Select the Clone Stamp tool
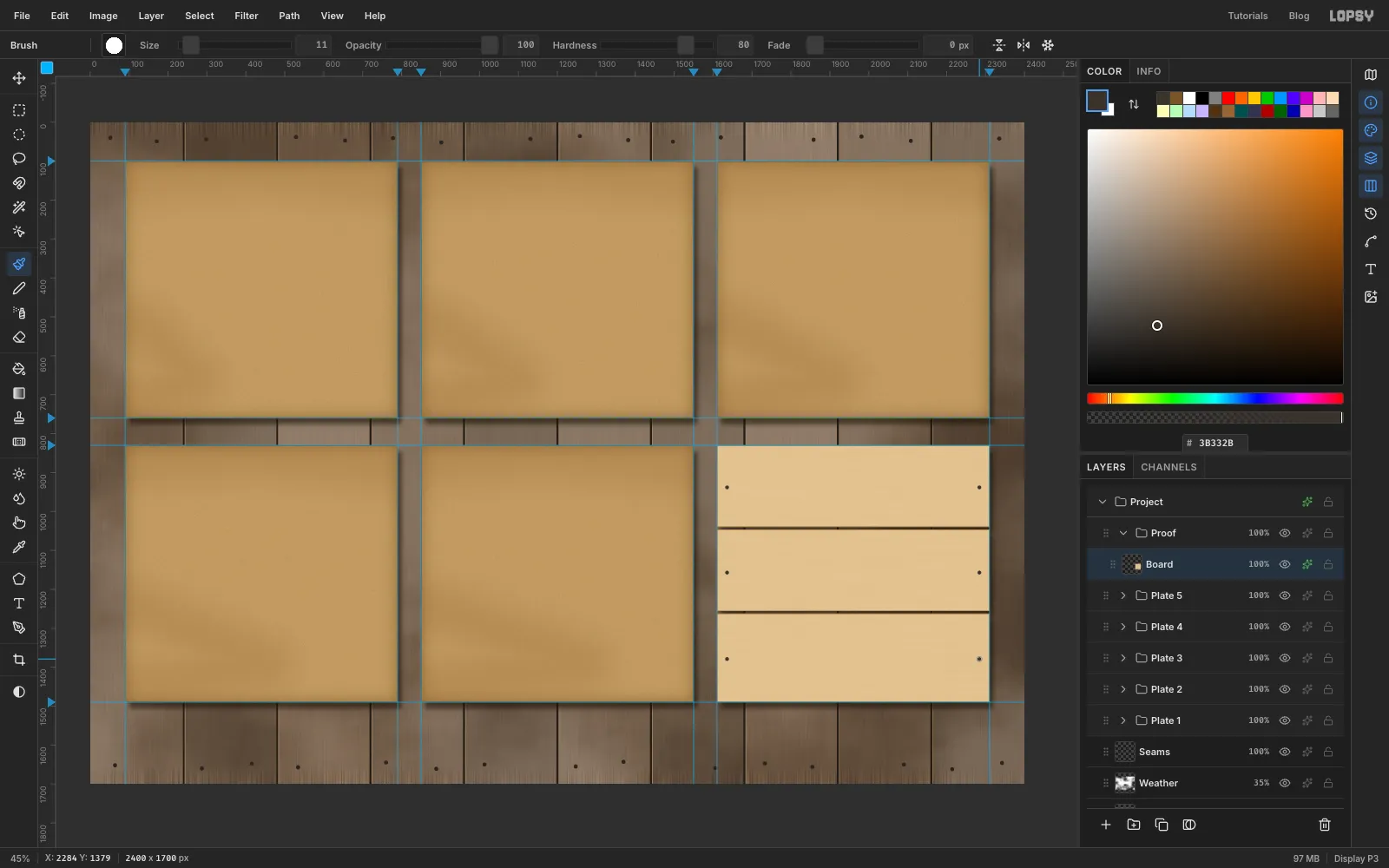Image resolution: width=1389 pixels, height=868 pixels. point(19,418)
